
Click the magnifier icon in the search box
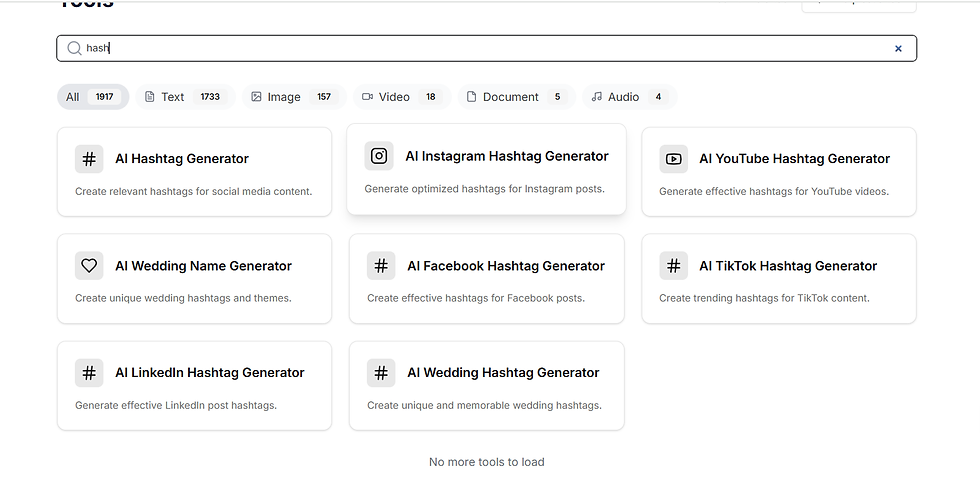click(74, 48)
